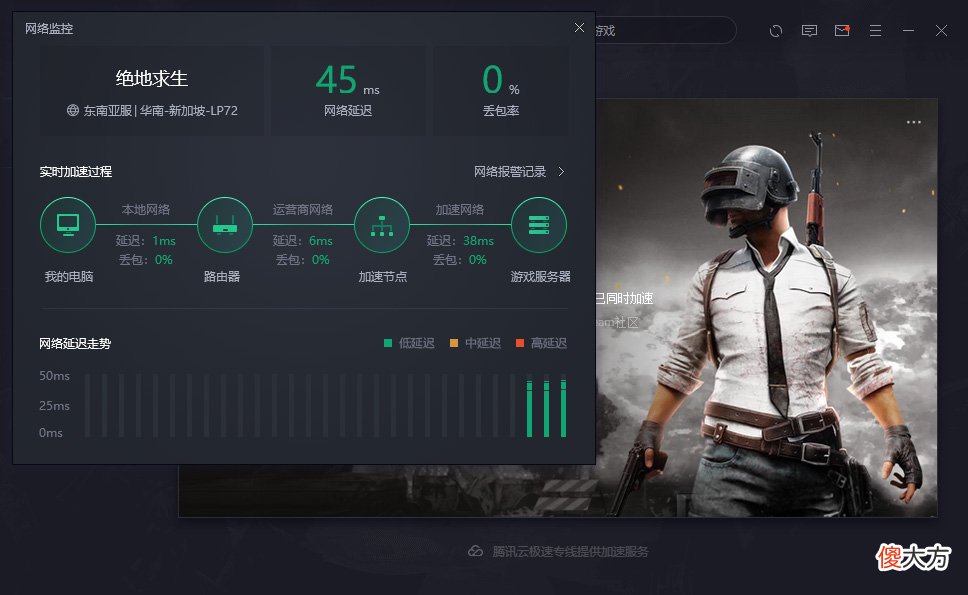Open the feedback message icon

point(809,30)
